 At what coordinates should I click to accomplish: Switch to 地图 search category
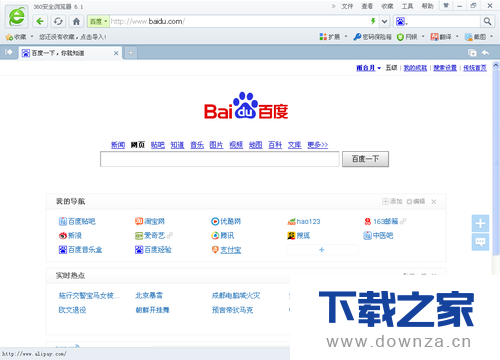[x=256, y=145]
